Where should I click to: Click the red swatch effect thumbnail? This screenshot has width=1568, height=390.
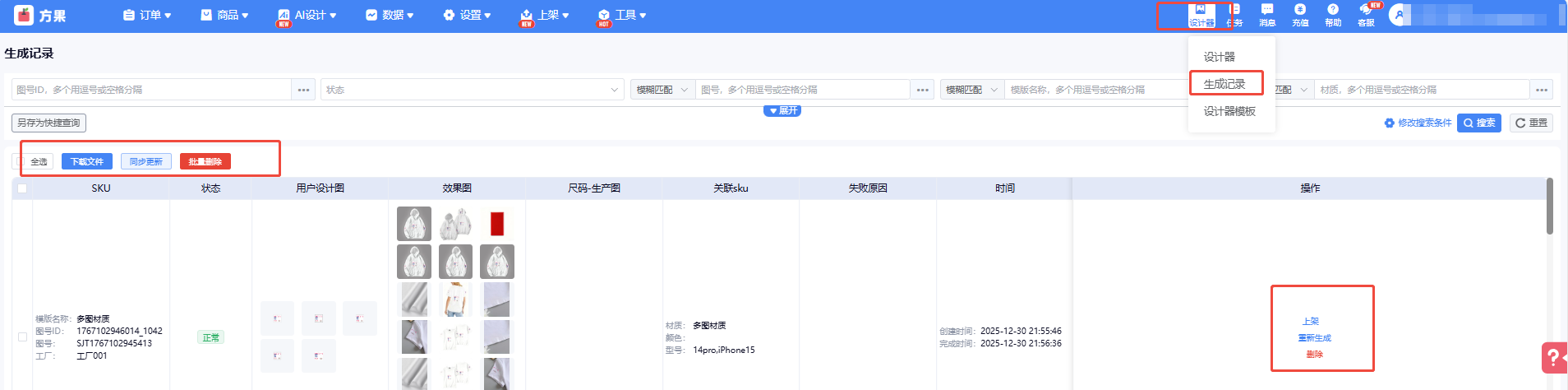tap(496, 224)
